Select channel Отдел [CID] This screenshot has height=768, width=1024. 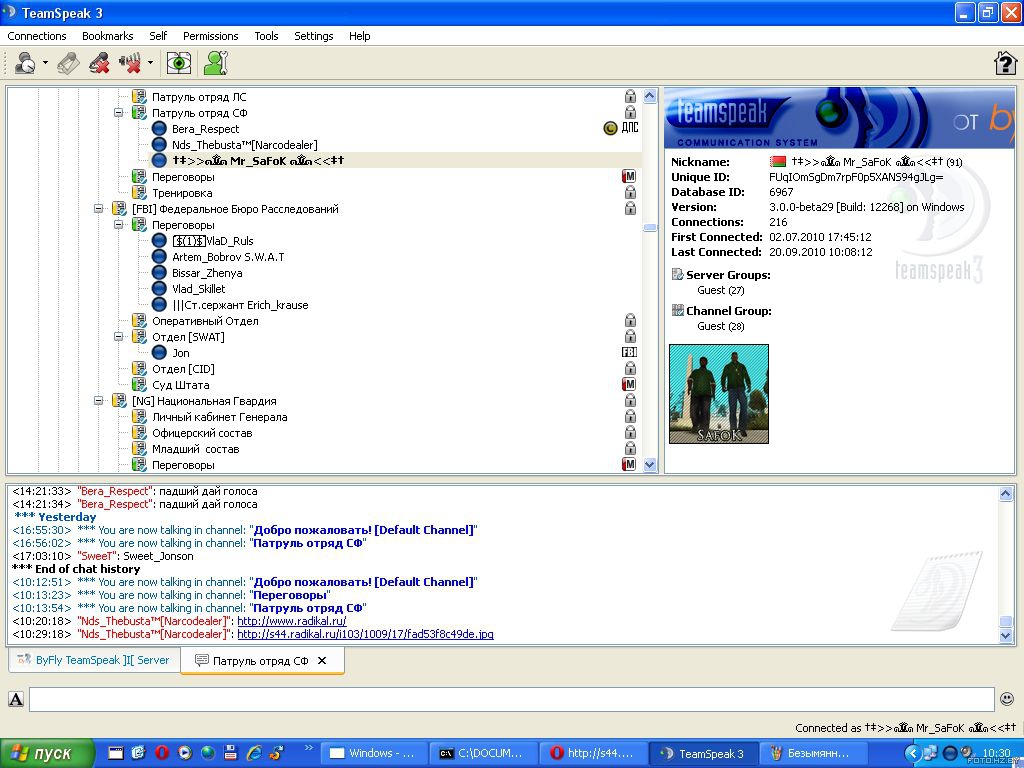click(183, 369)
